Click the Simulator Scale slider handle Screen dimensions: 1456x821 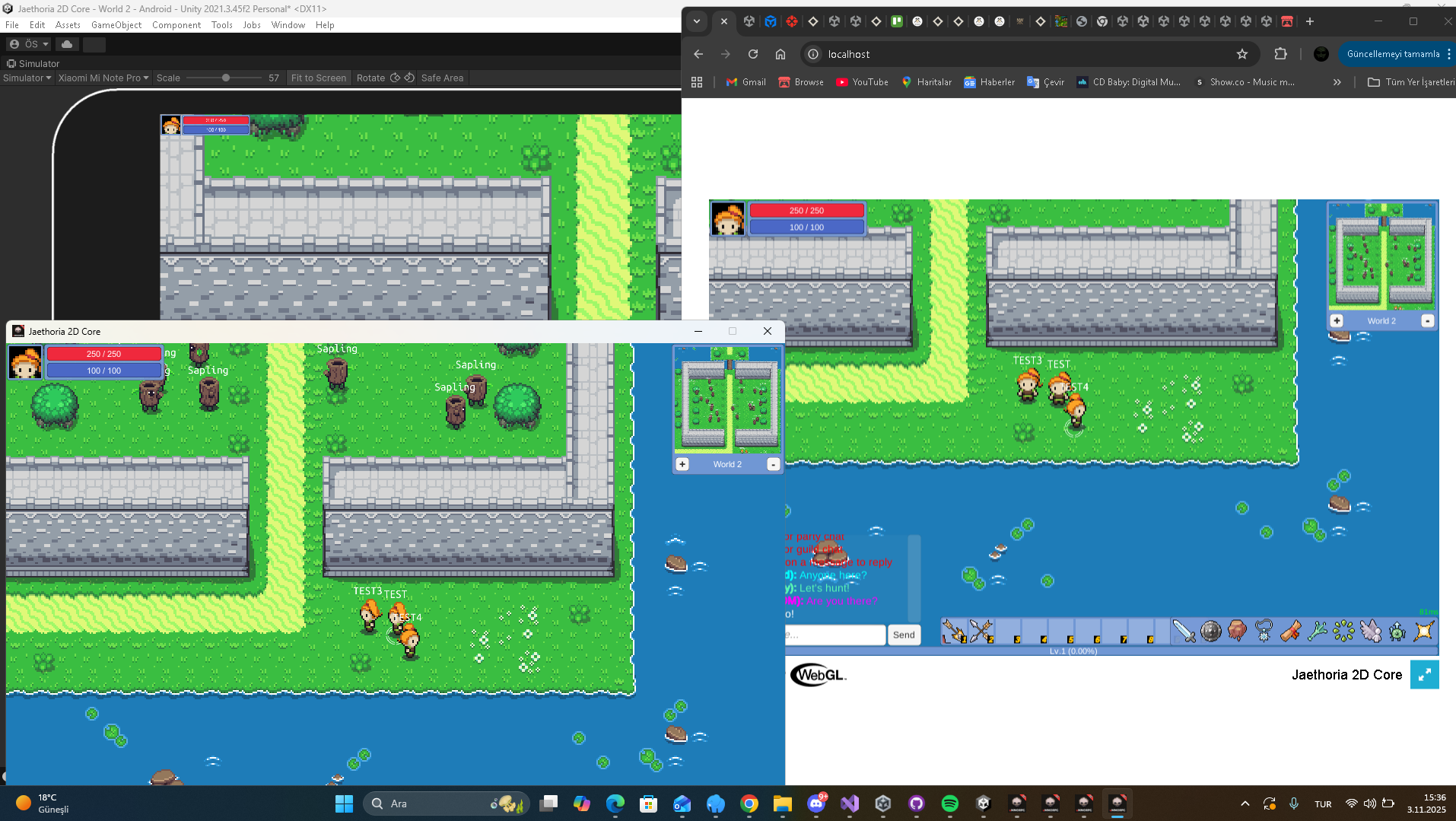pos(226,78)
